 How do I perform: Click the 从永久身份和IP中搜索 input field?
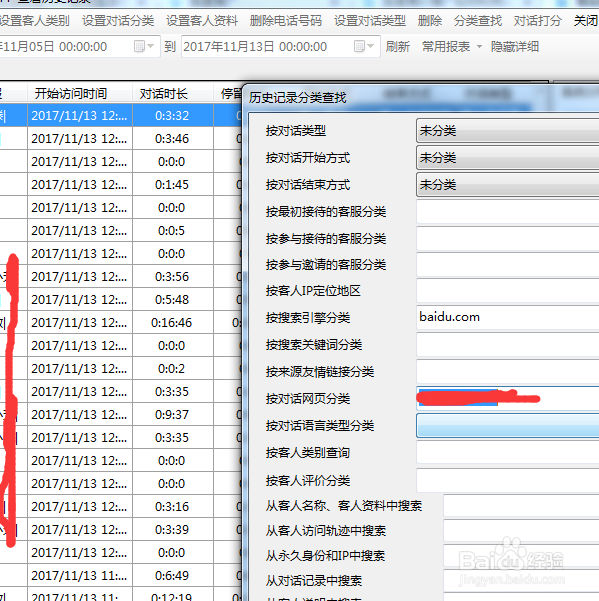click(x=521, y=555)
